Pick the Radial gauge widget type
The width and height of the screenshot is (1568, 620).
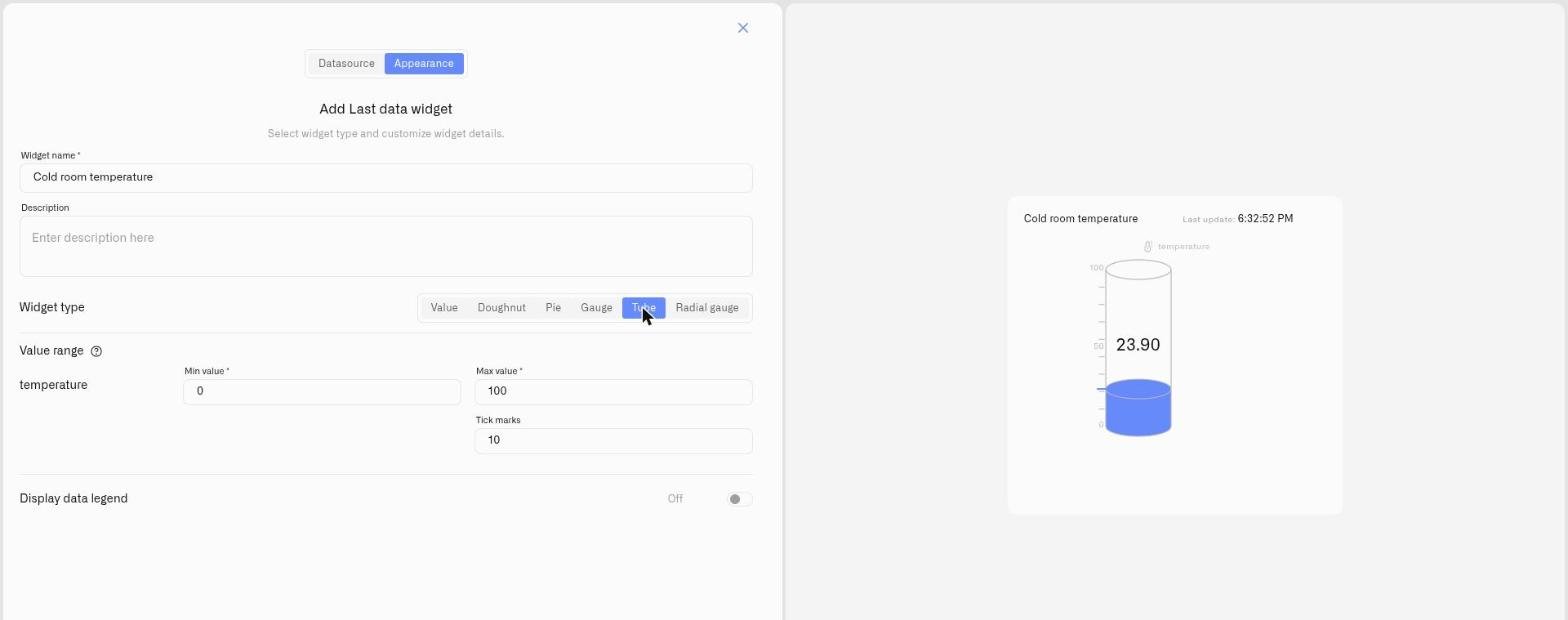[x=707, y=308]
